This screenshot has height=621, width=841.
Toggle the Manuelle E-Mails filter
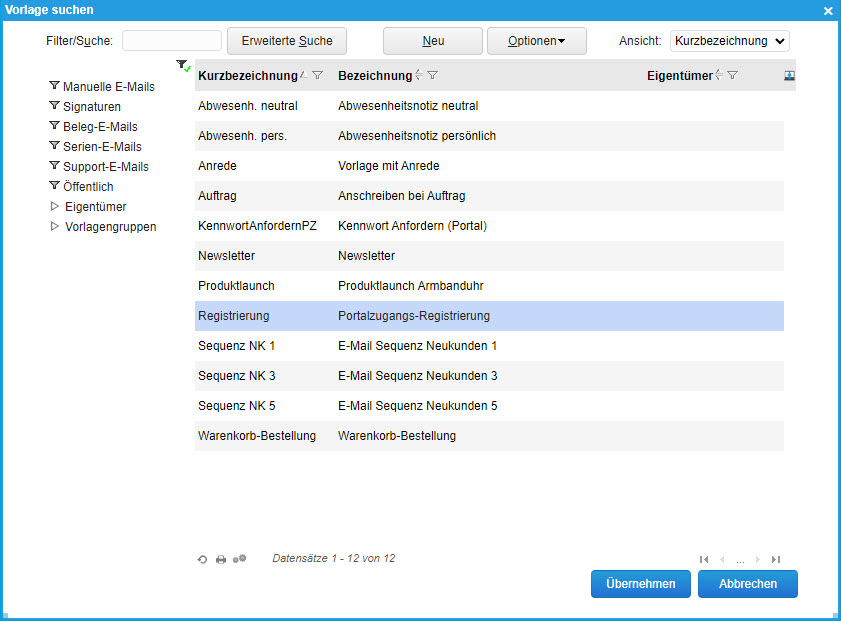point(54,86)
